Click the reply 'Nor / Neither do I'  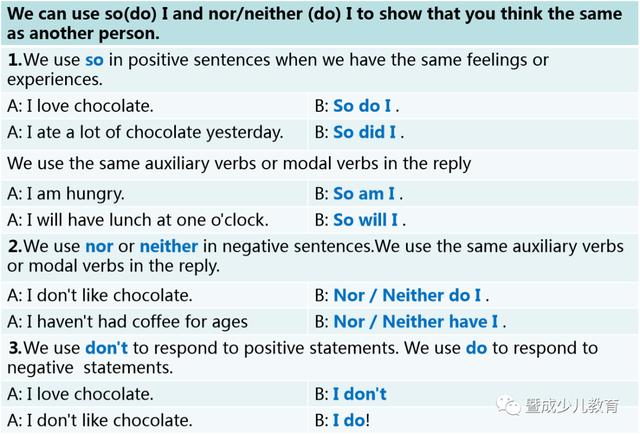(407, 296)
